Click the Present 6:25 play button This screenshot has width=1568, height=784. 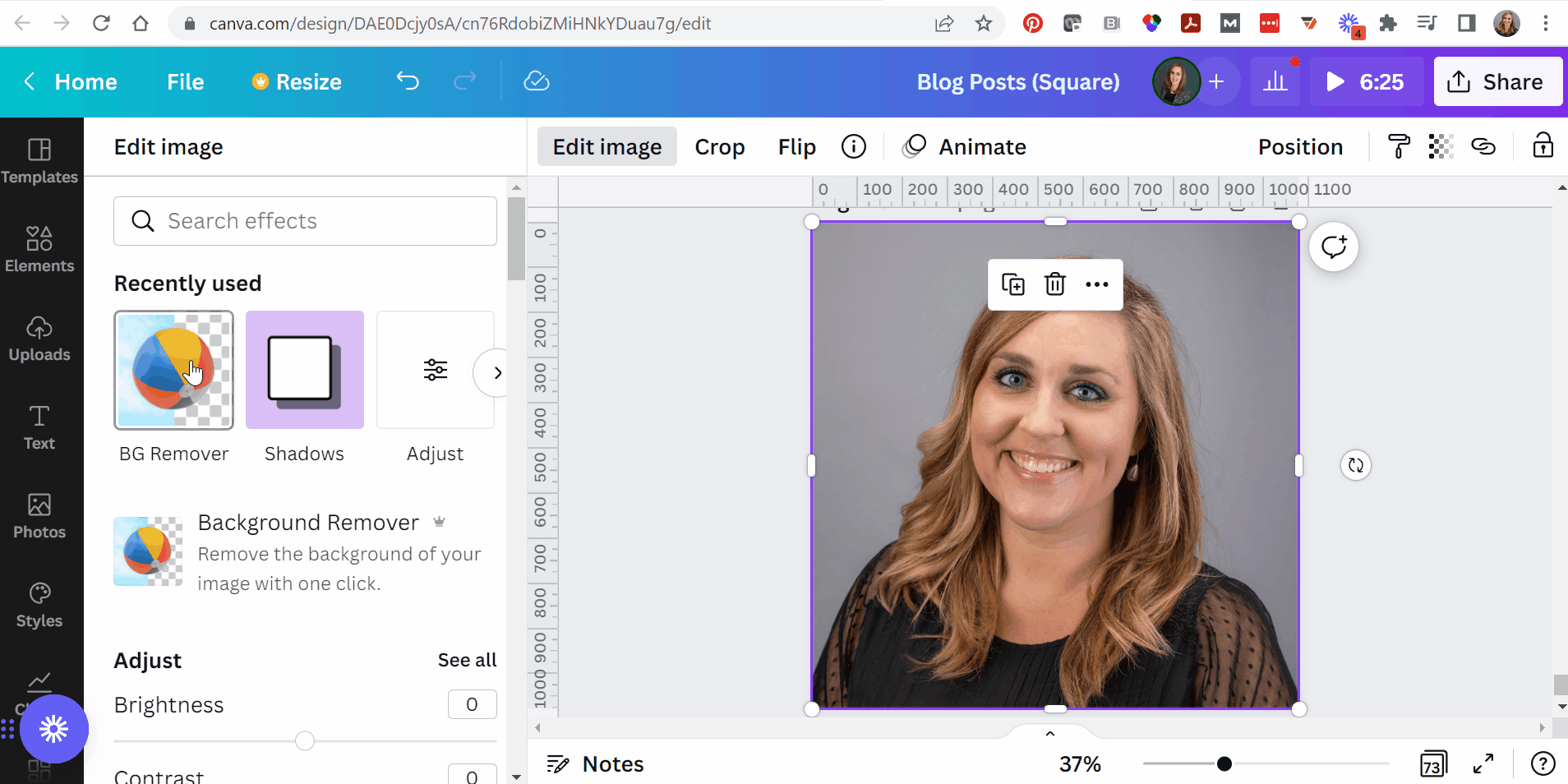pyautogui.click(x=1367, y=81)
